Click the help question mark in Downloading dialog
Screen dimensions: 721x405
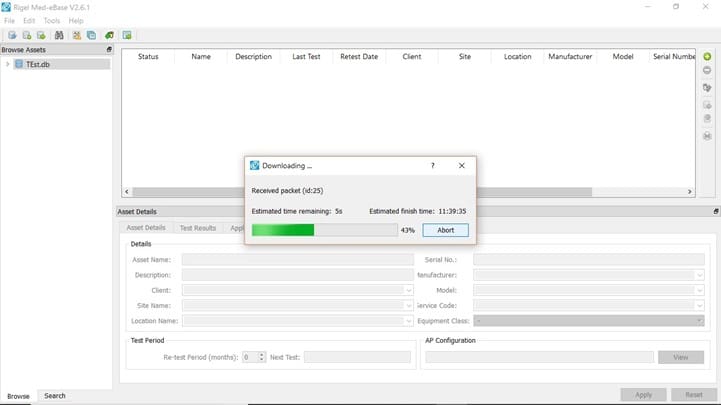click(x=432, y=166)
